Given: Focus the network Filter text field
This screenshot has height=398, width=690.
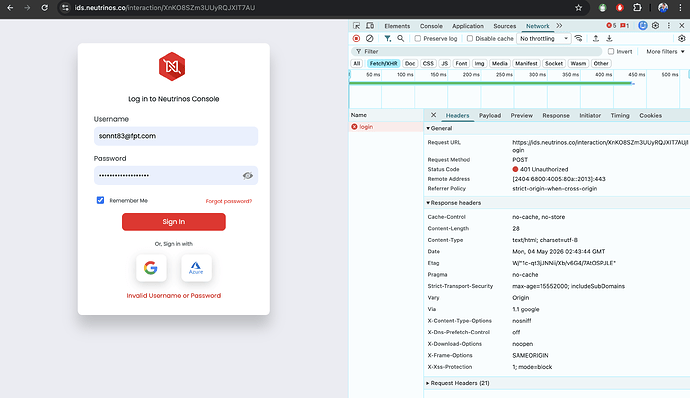Looking at the screenshot, I should [476, 52].
